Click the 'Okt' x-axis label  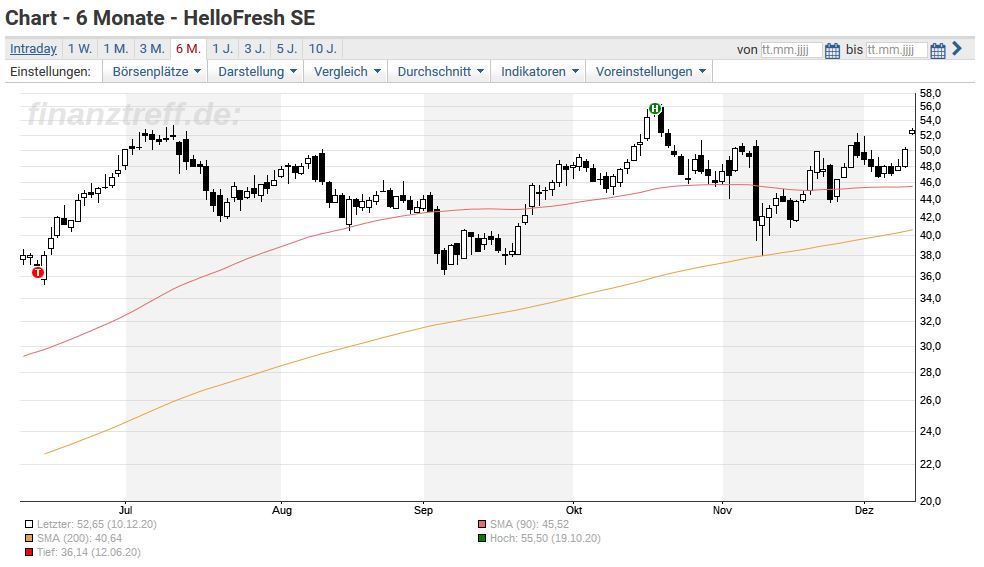coord(574,510)
